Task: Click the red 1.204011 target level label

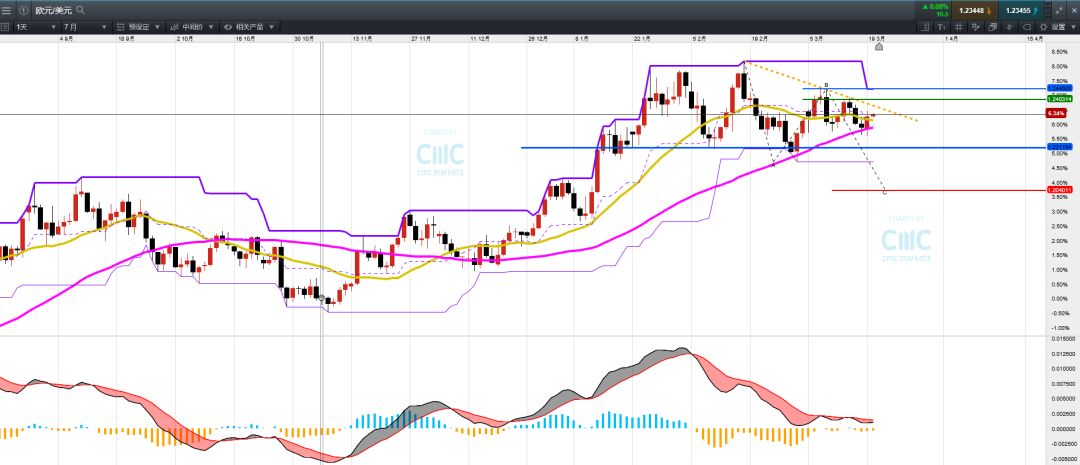Action: (1059, 190)
